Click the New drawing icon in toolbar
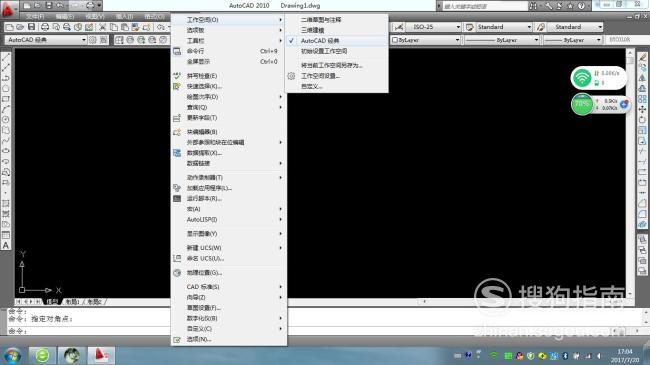 9,27
